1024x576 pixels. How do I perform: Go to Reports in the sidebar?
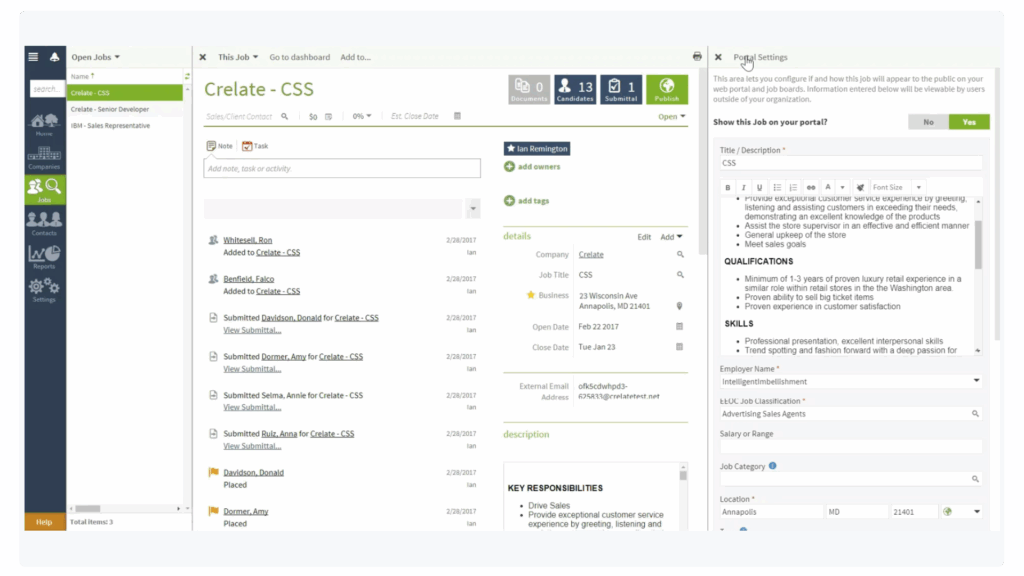(x=44, y=256)
